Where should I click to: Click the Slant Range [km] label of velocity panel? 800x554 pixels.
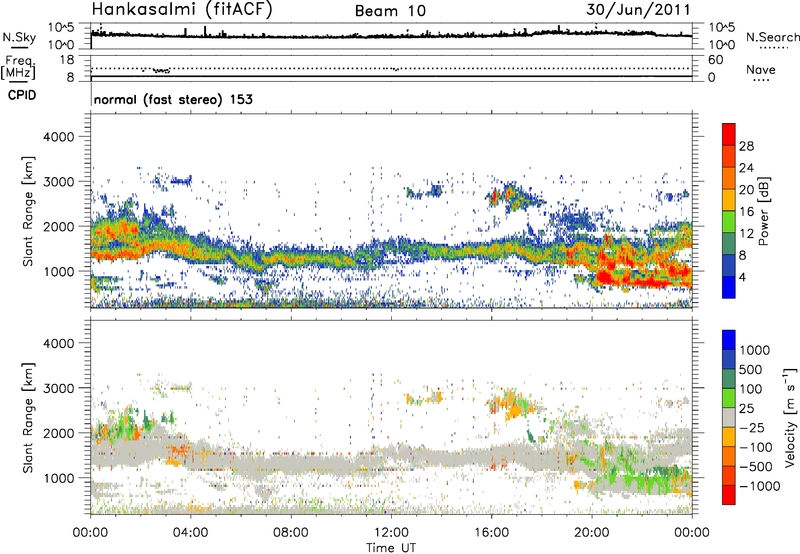pyautogui.click(x=28, y=417)
